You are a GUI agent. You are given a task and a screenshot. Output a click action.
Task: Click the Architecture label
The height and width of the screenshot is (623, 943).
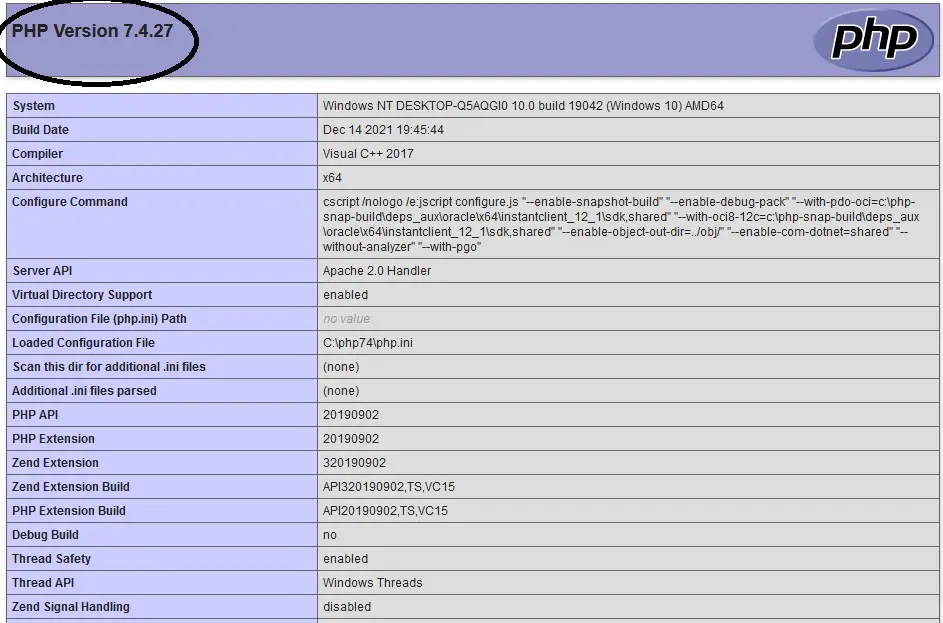point(48,178)
